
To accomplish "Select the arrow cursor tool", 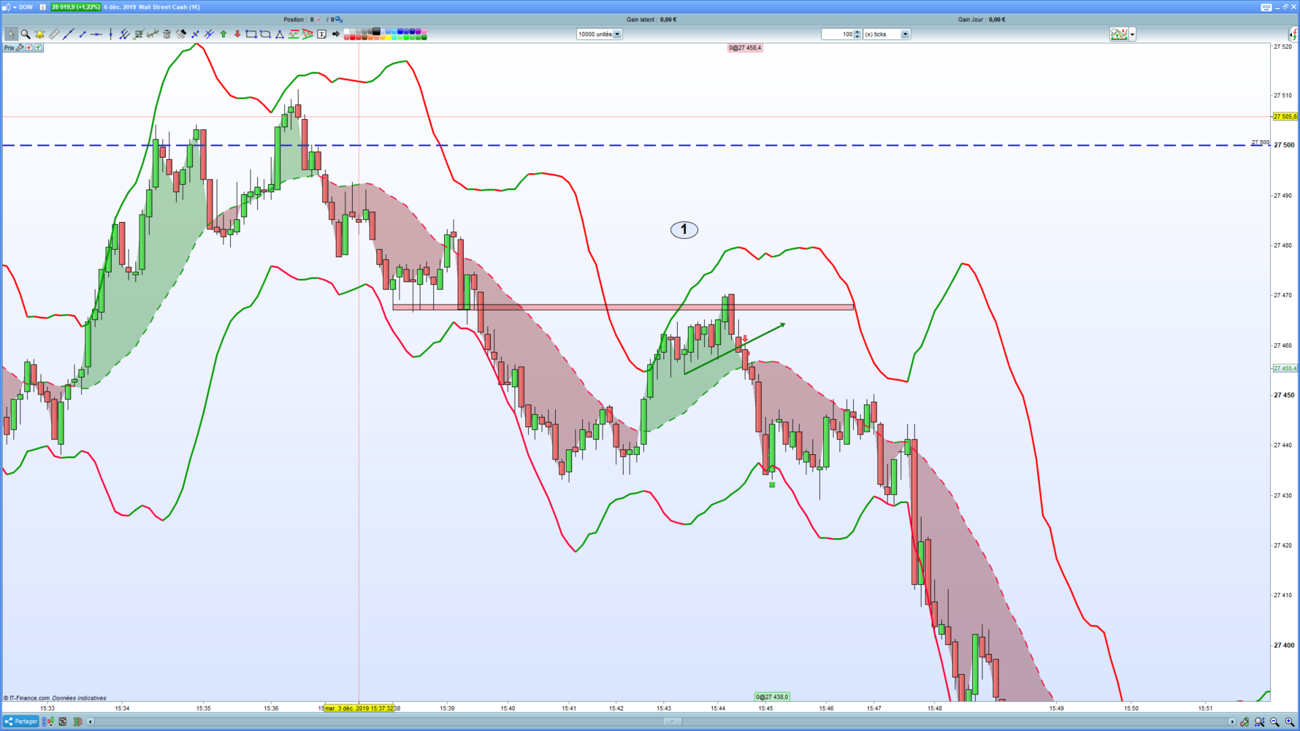I will point(11,34).
